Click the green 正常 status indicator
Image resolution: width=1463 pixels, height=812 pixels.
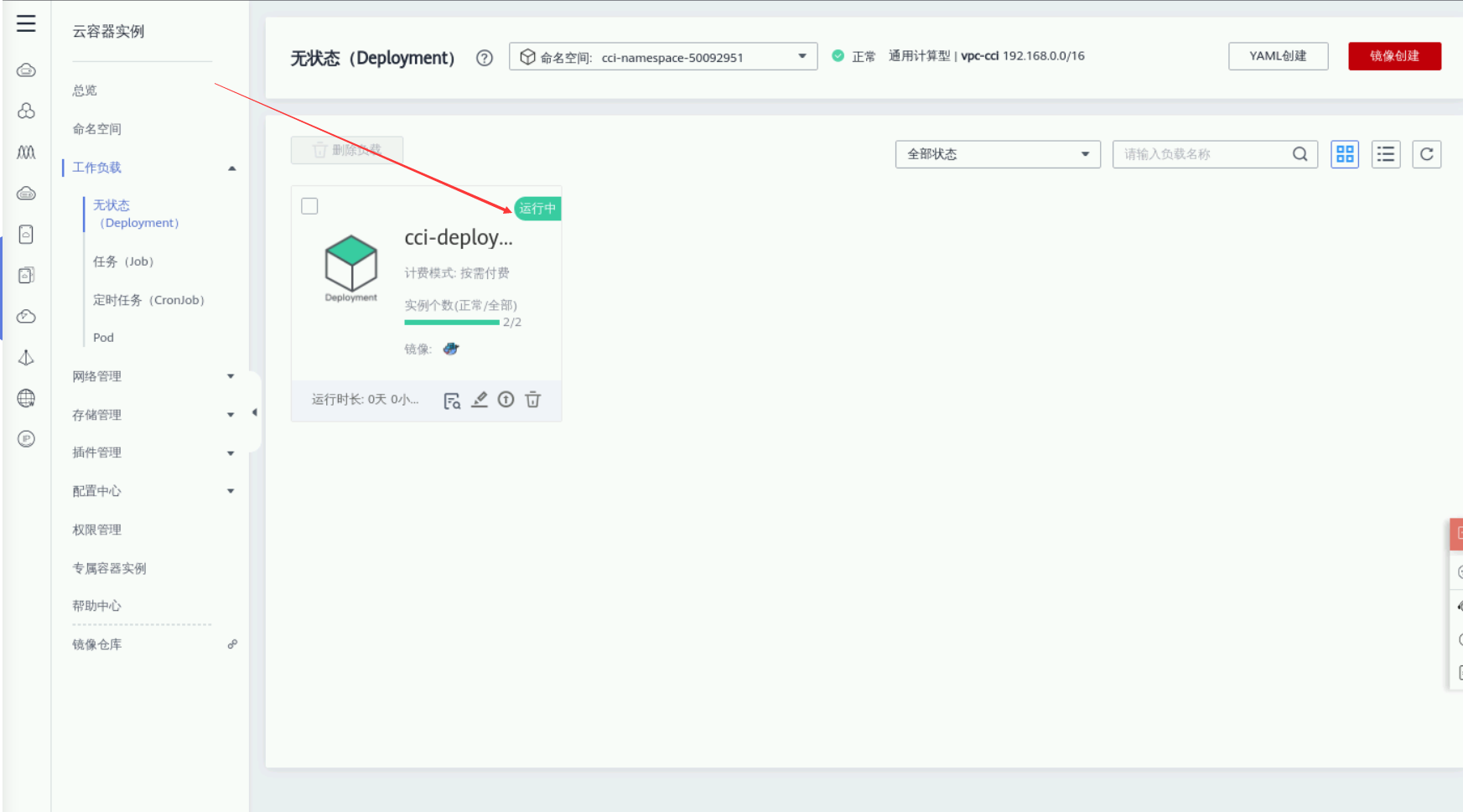pos(853,56)
